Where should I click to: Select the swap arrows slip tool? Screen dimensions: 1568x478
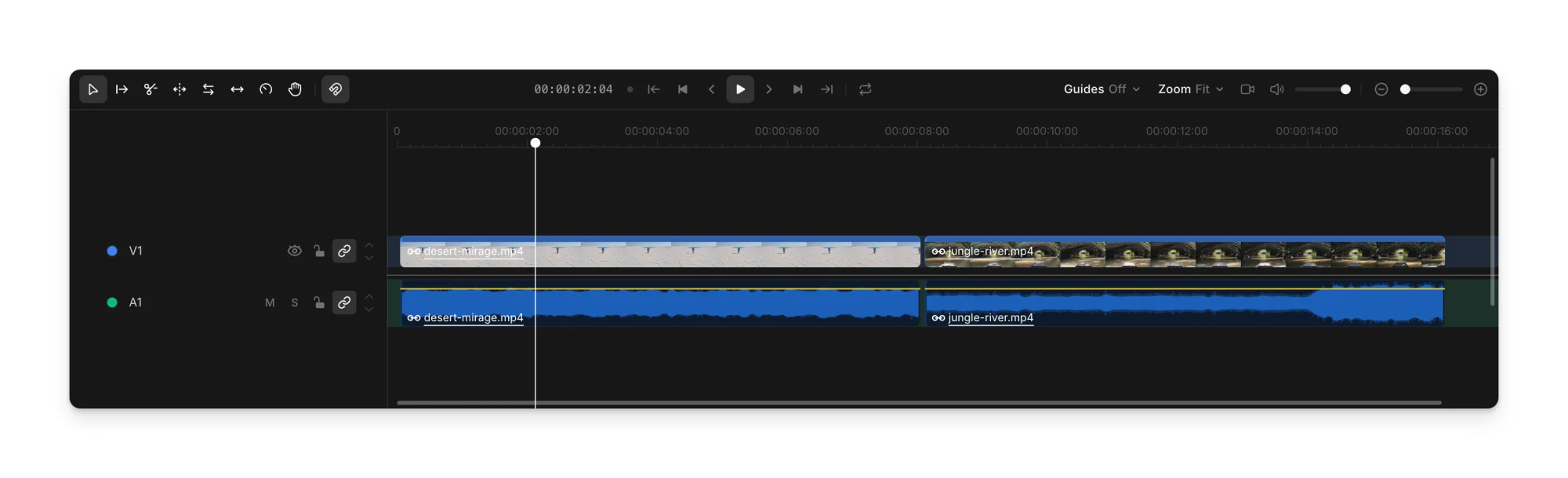pyautogui.click(x=209, y=89)
